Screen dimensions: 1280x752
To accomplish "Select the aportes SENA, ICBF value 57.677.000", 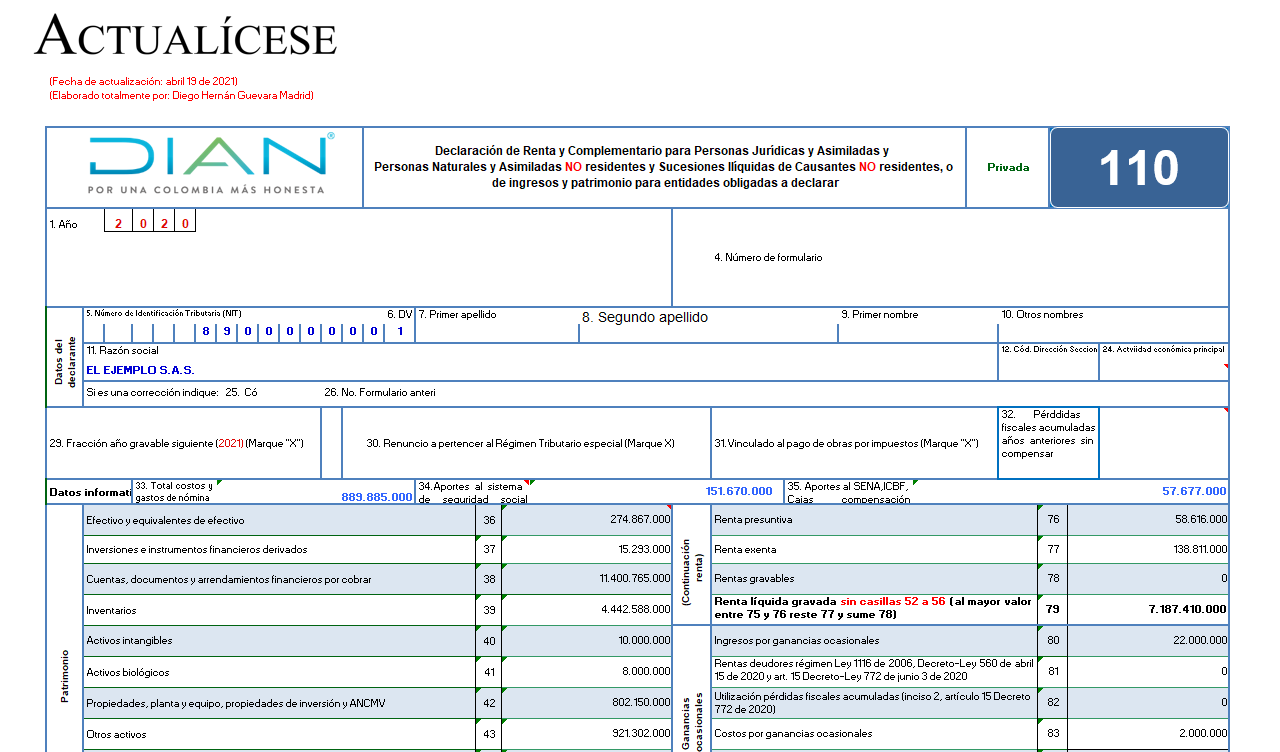I will (x=1194, y=491).
